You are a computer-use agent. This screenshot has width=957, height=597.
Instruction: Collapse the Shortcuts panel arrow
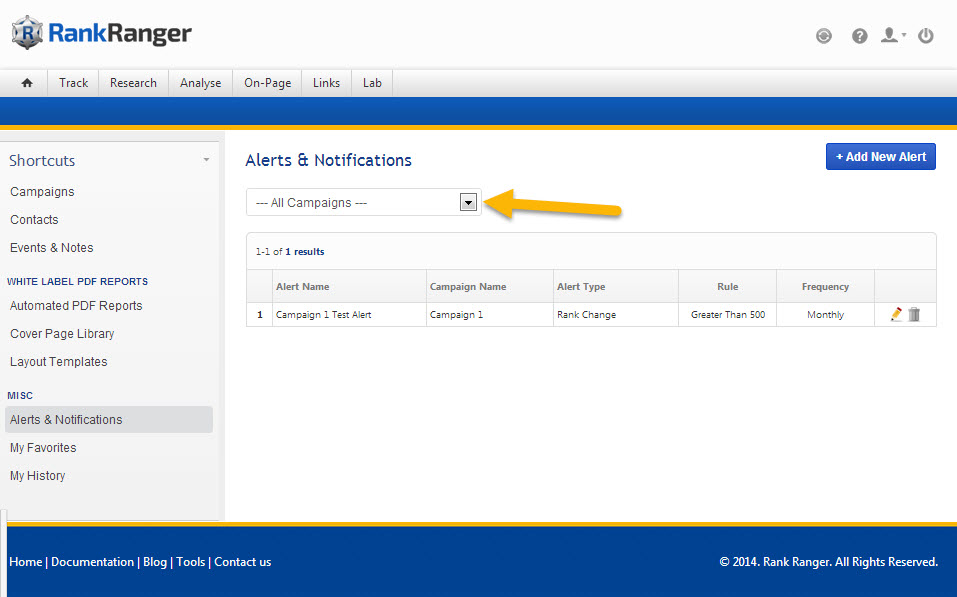[x=206, y=160]
